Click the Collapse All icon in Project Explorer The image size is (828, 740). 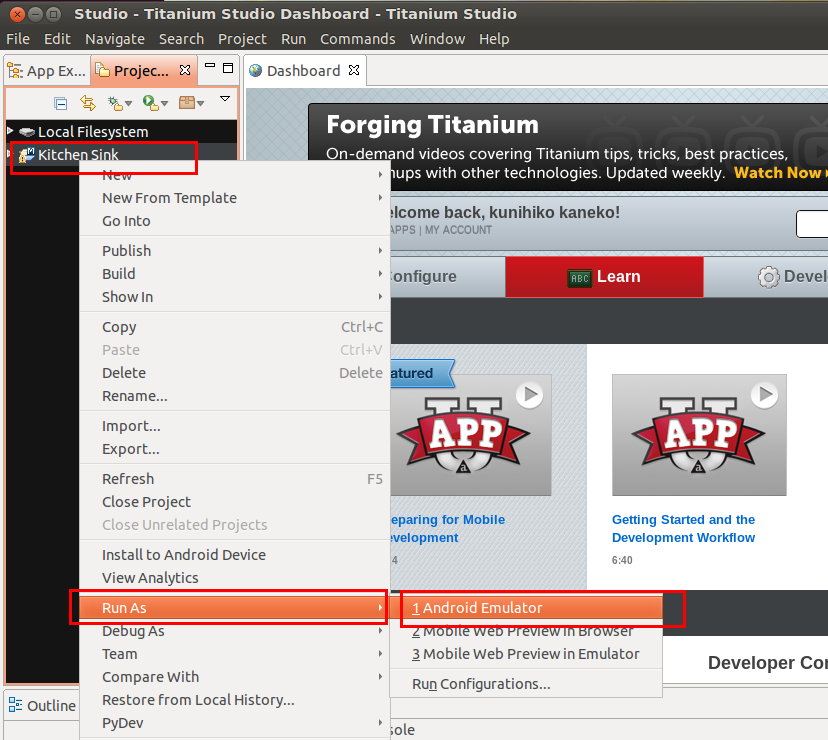pyautogui.click(x=61, y=103)
